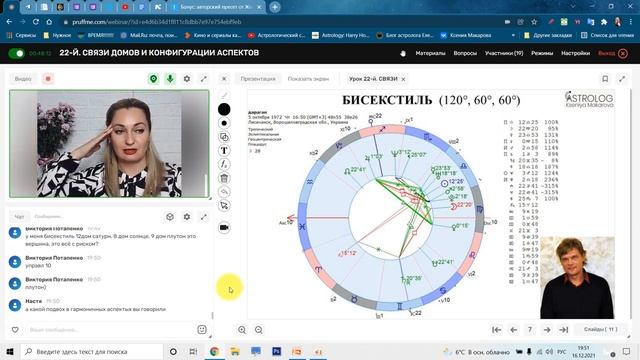Click the slide number 7 field
Viewport: 640px width, 360px height.
(530, 329)
